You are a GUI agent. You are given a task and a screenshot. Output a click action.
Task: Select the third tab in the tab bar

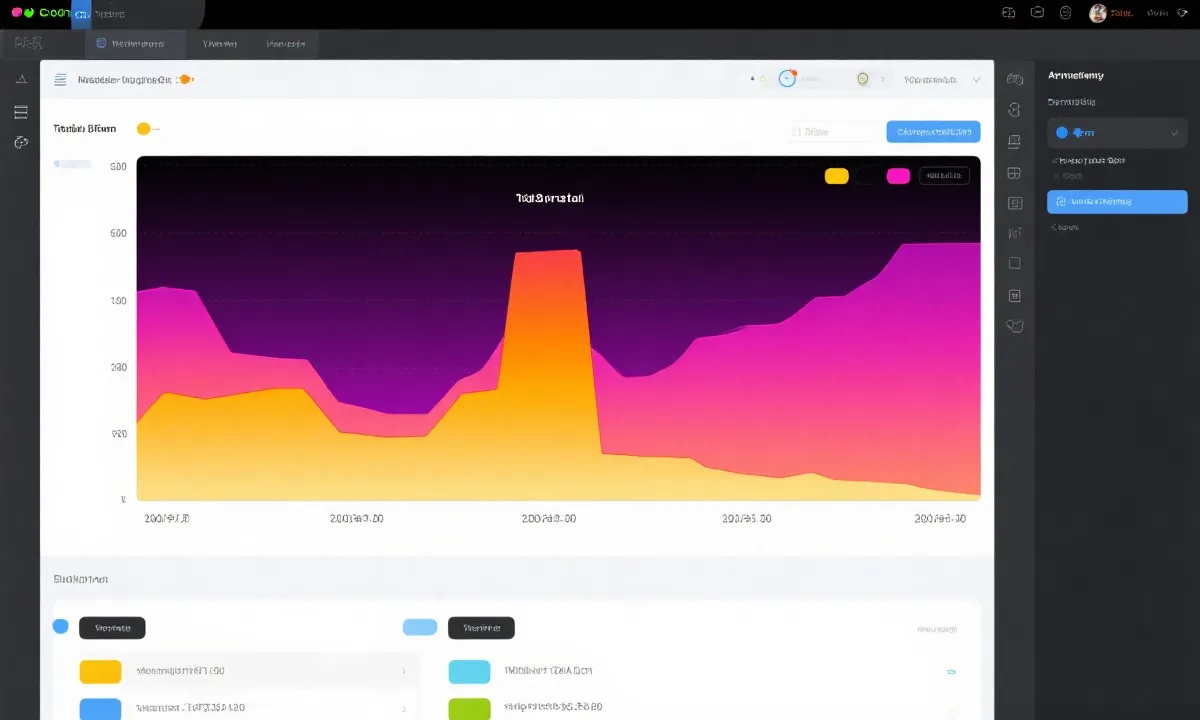(x=285, y=44)
